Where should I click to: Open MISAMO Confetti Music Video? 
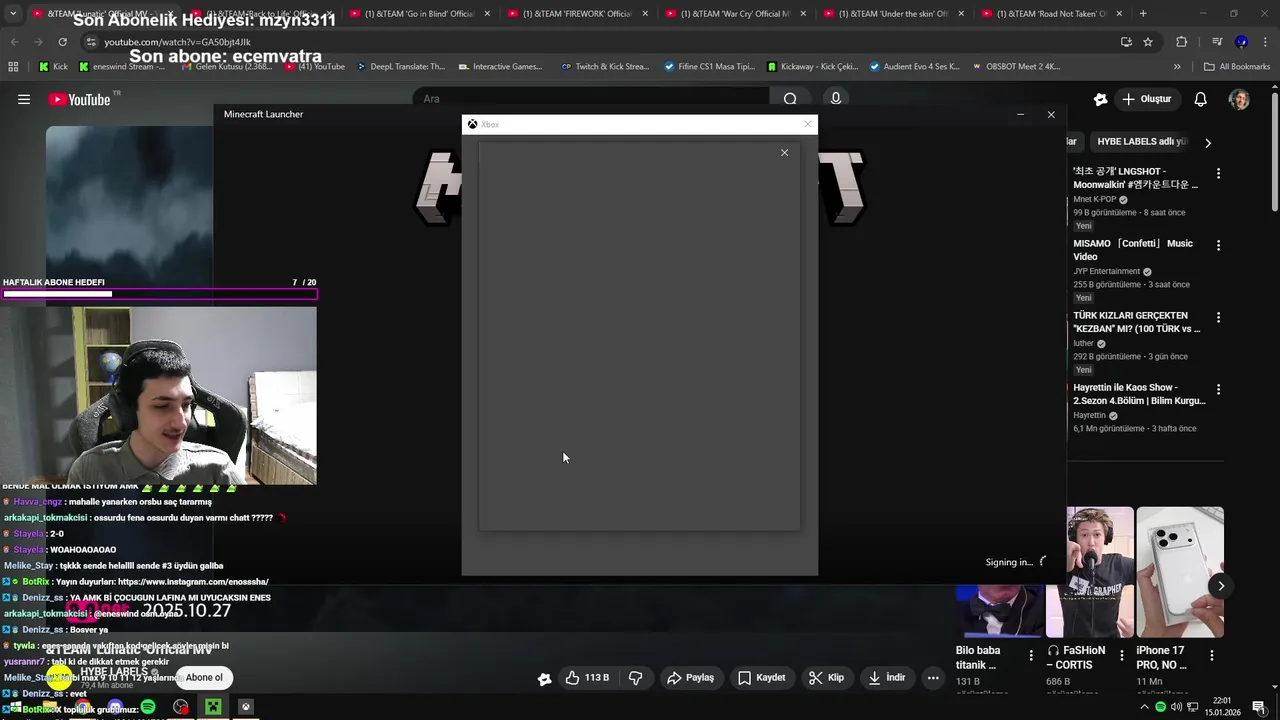[x=1133, y=250]
